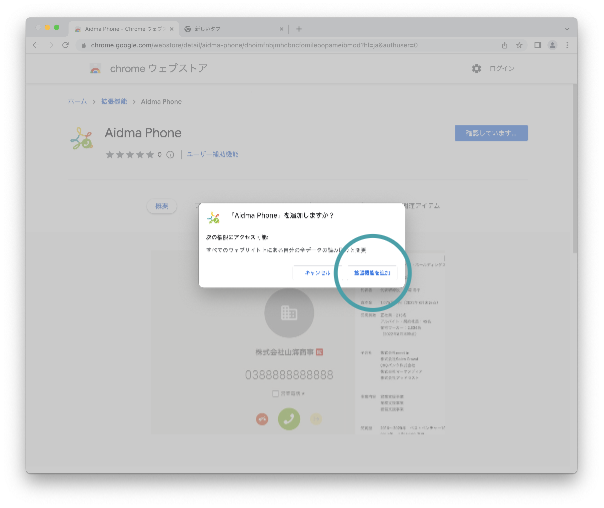Expand the tab search chevron

point(567,29)
